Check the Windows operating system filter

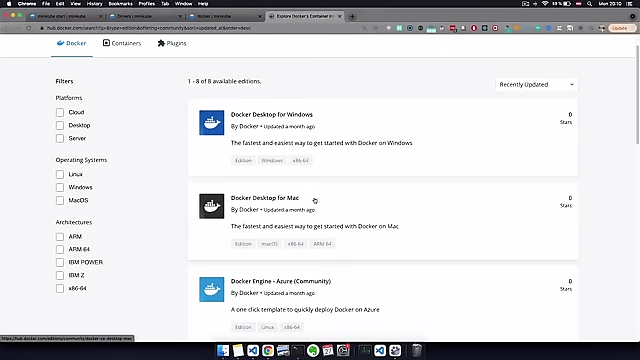(x=60, y=187)
